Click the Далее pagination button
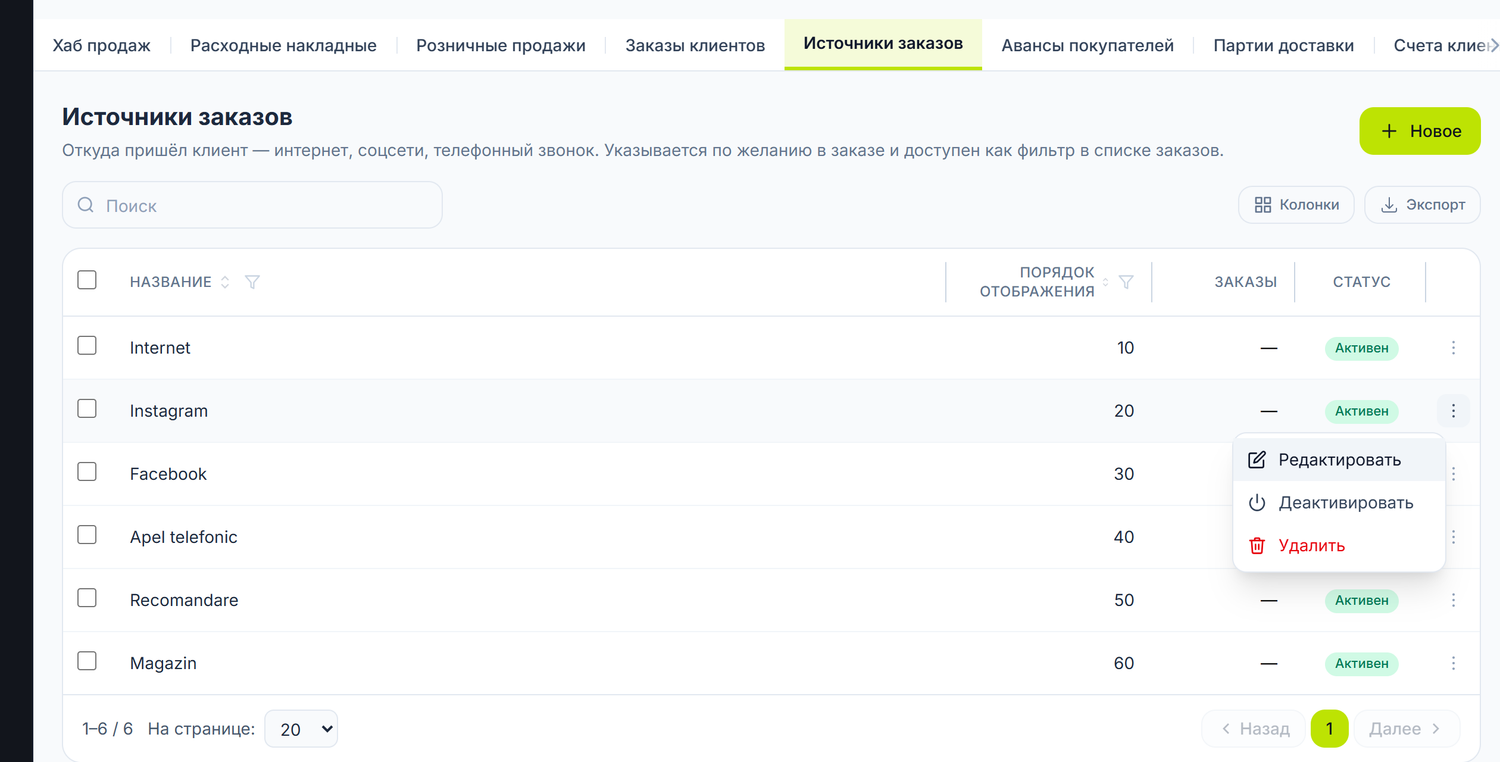 coord(1405,729)
